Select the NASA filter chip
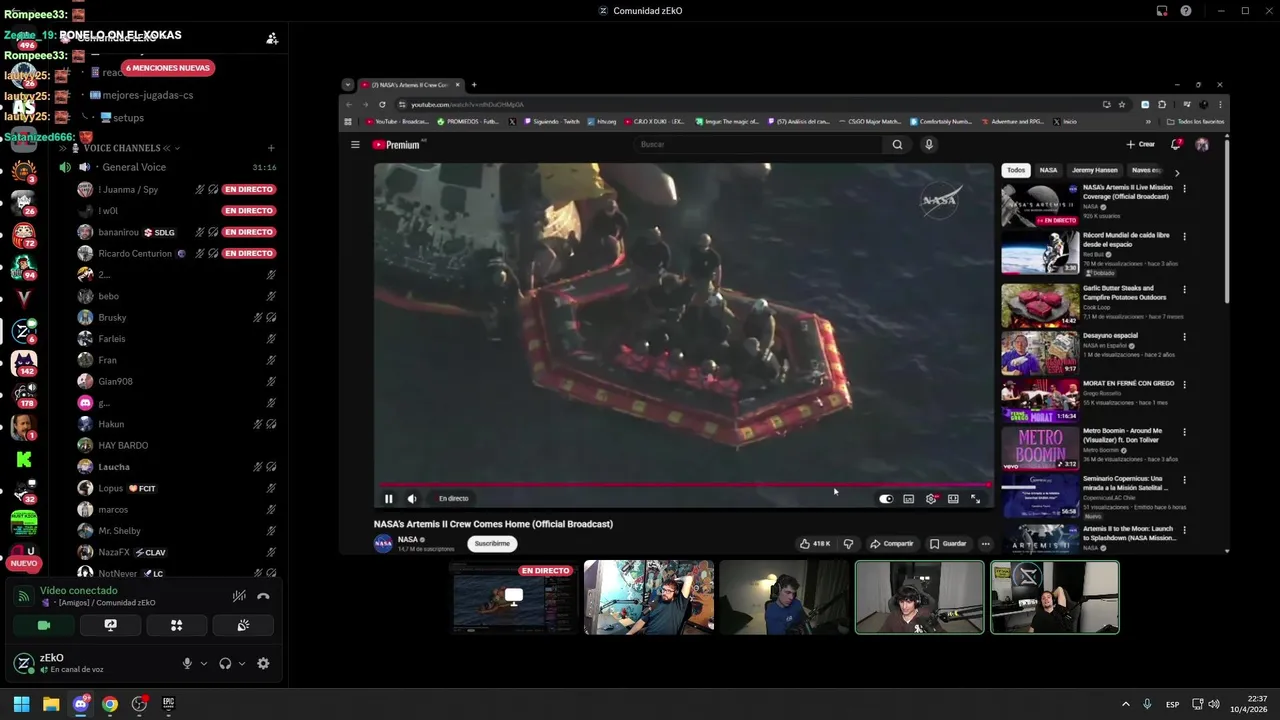Screen dimensions: 1280x720 pos(1048,170)
